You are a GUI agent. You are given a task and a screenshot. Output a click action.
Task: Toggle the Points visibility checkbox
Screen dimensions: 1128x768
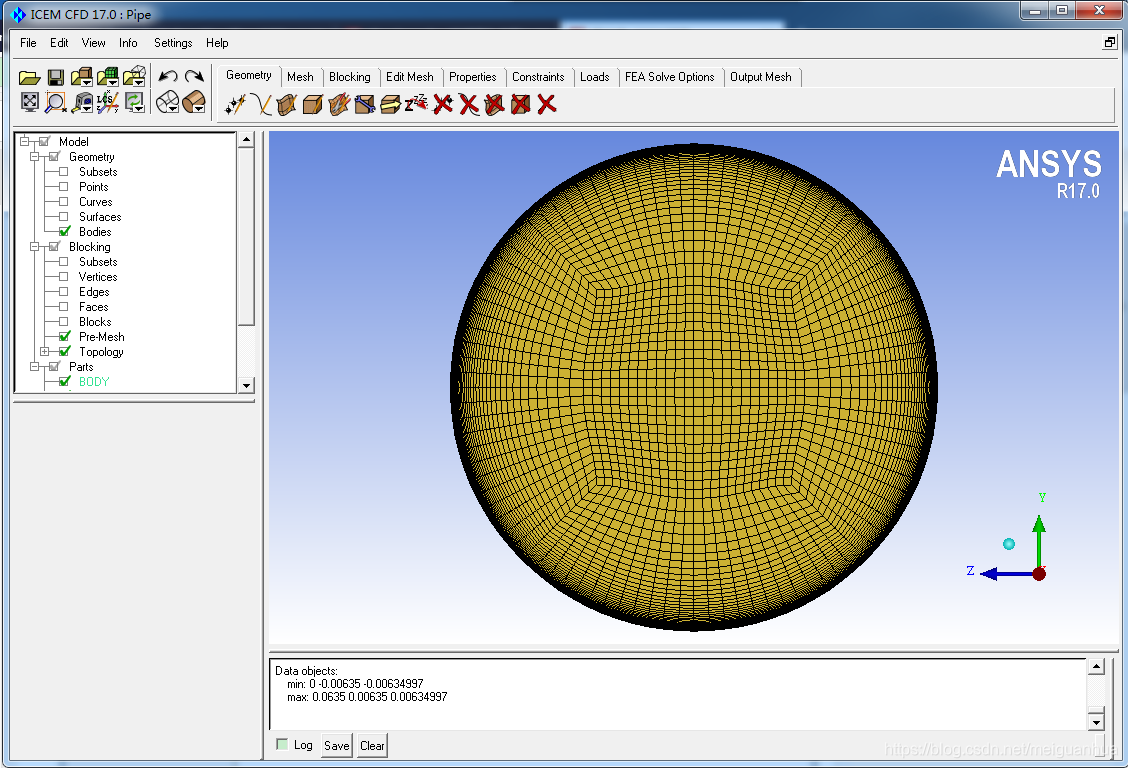click(x=64, y=187)
